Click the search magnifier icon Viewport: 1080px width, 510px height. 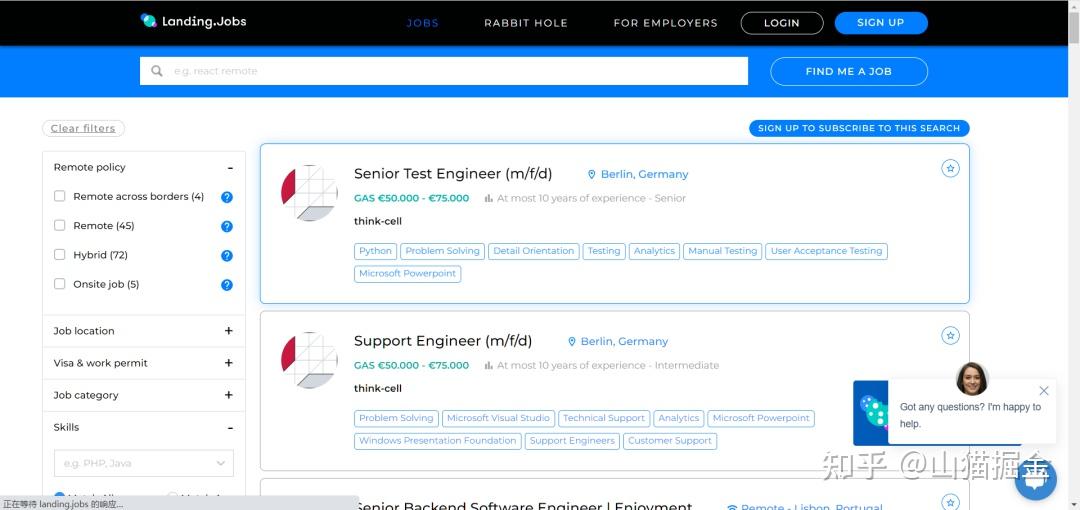click(x=157, y=71)
